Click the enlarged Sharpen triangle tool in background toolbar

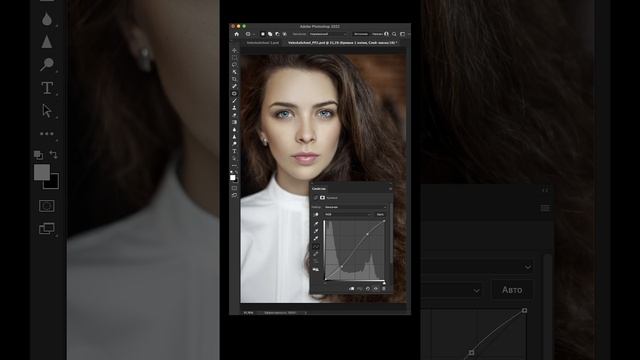47,42
